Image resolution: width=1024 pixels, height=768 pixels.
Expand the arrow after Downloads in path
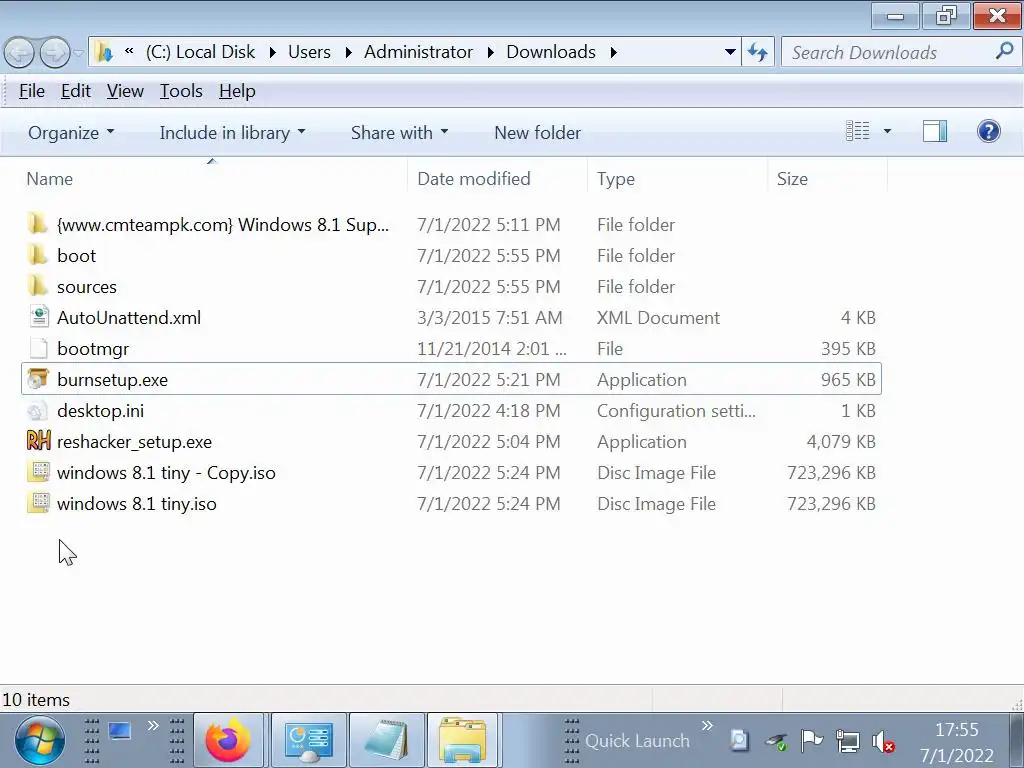click(x=614, y=52)
